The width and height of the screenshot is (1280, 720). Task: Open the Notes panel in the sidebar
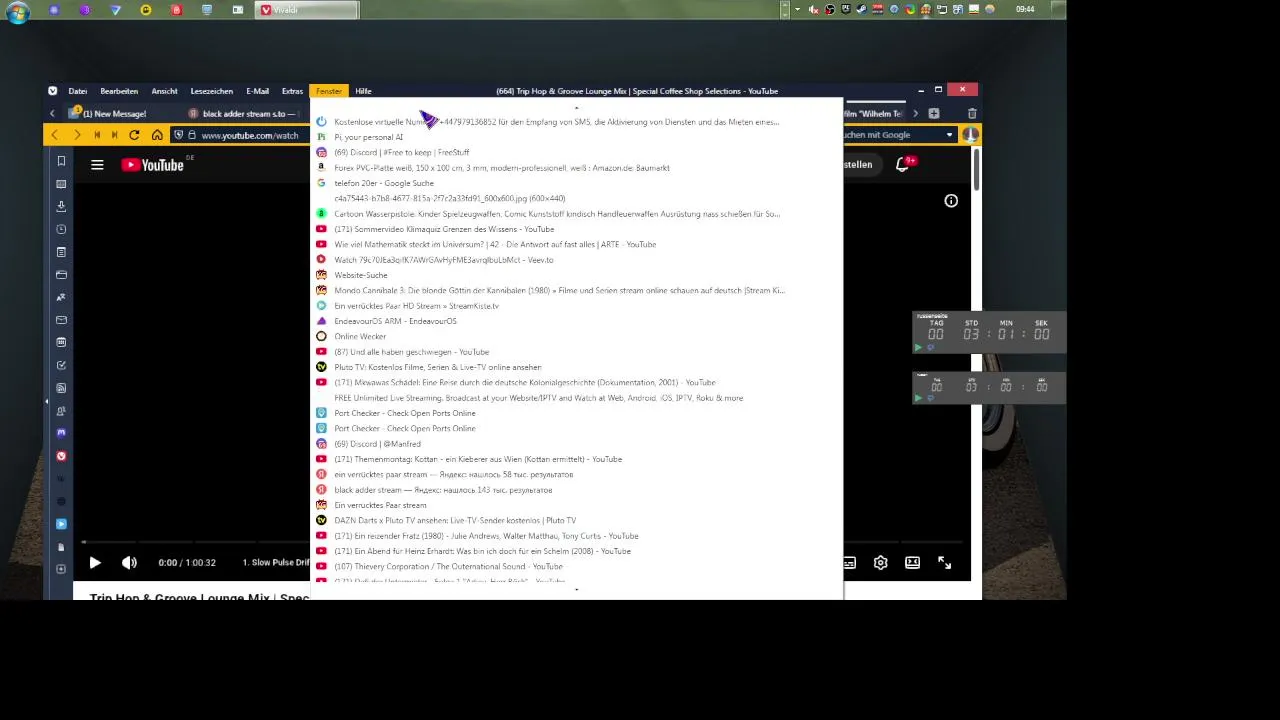[61, 252]
